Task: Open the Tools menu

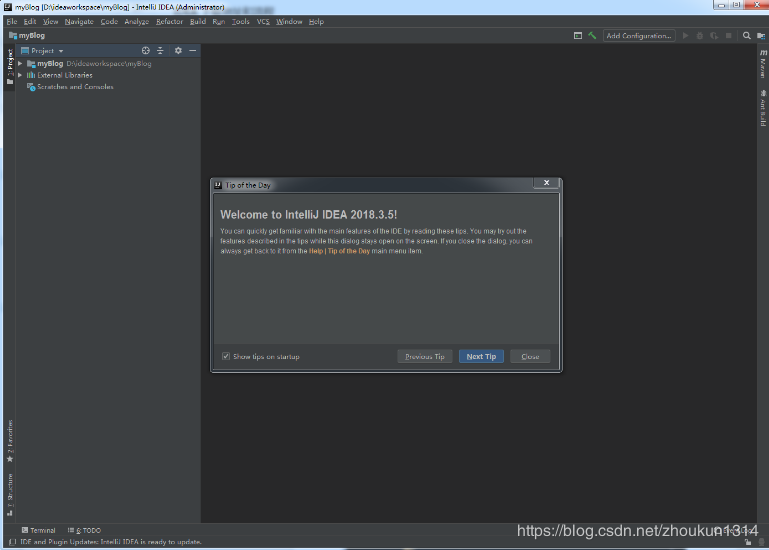Action: [x=241, y=22]
